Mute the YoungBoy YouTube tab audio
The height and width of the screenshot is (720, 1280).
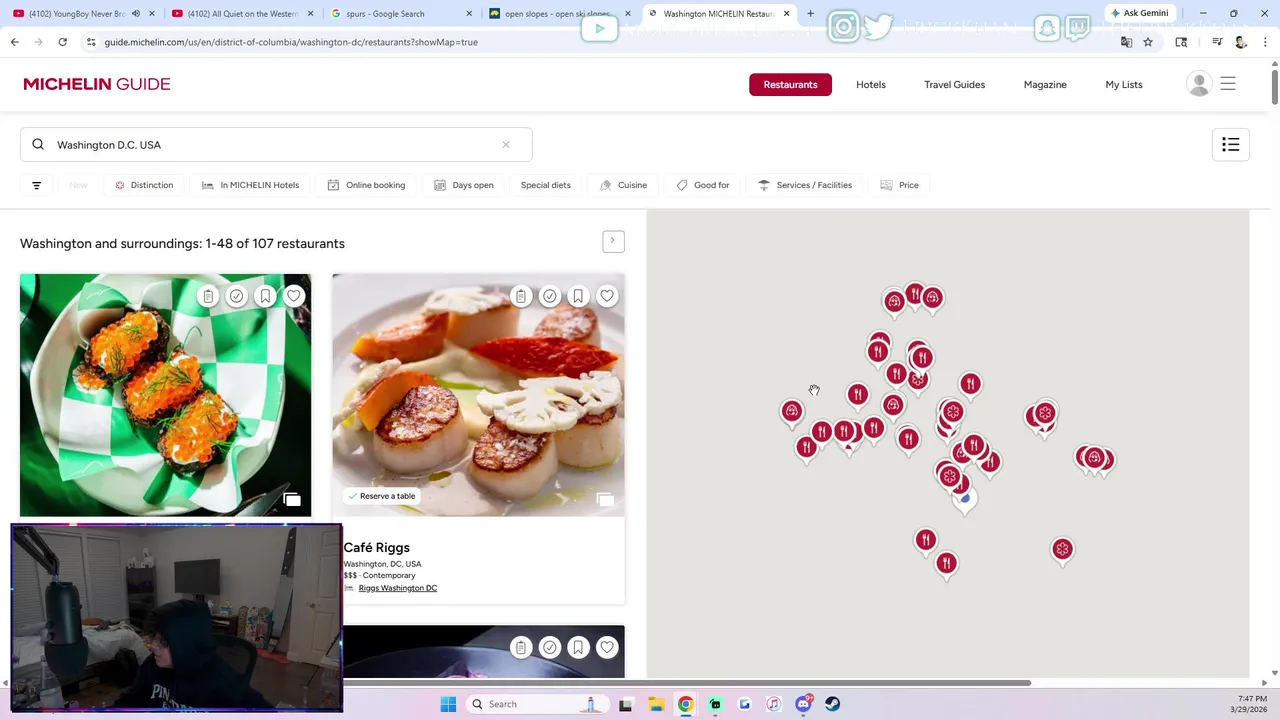point(136,13)
